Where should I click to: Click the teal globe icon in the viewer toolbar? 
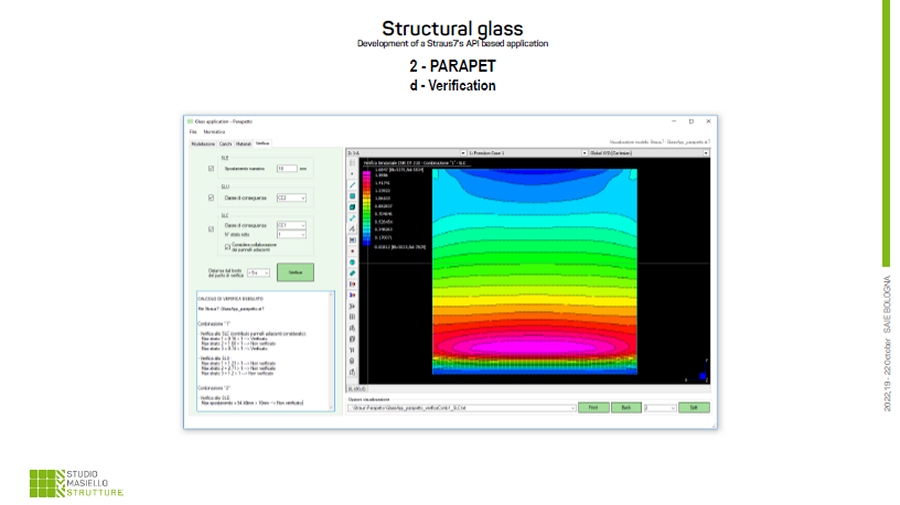click(352, 261)
